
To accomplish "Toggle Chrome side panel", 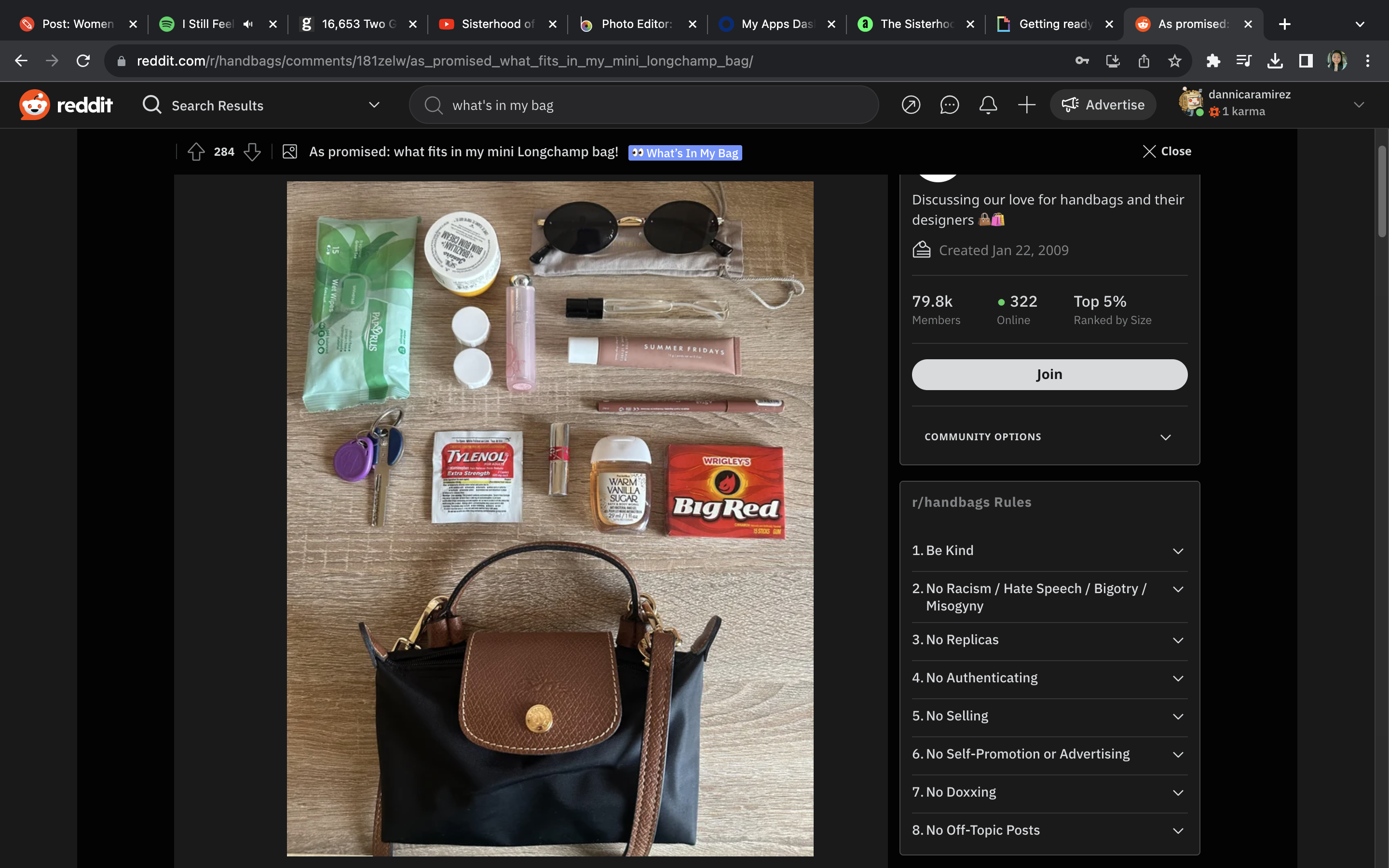I will pyautogui.click(x=1306, y=61).
